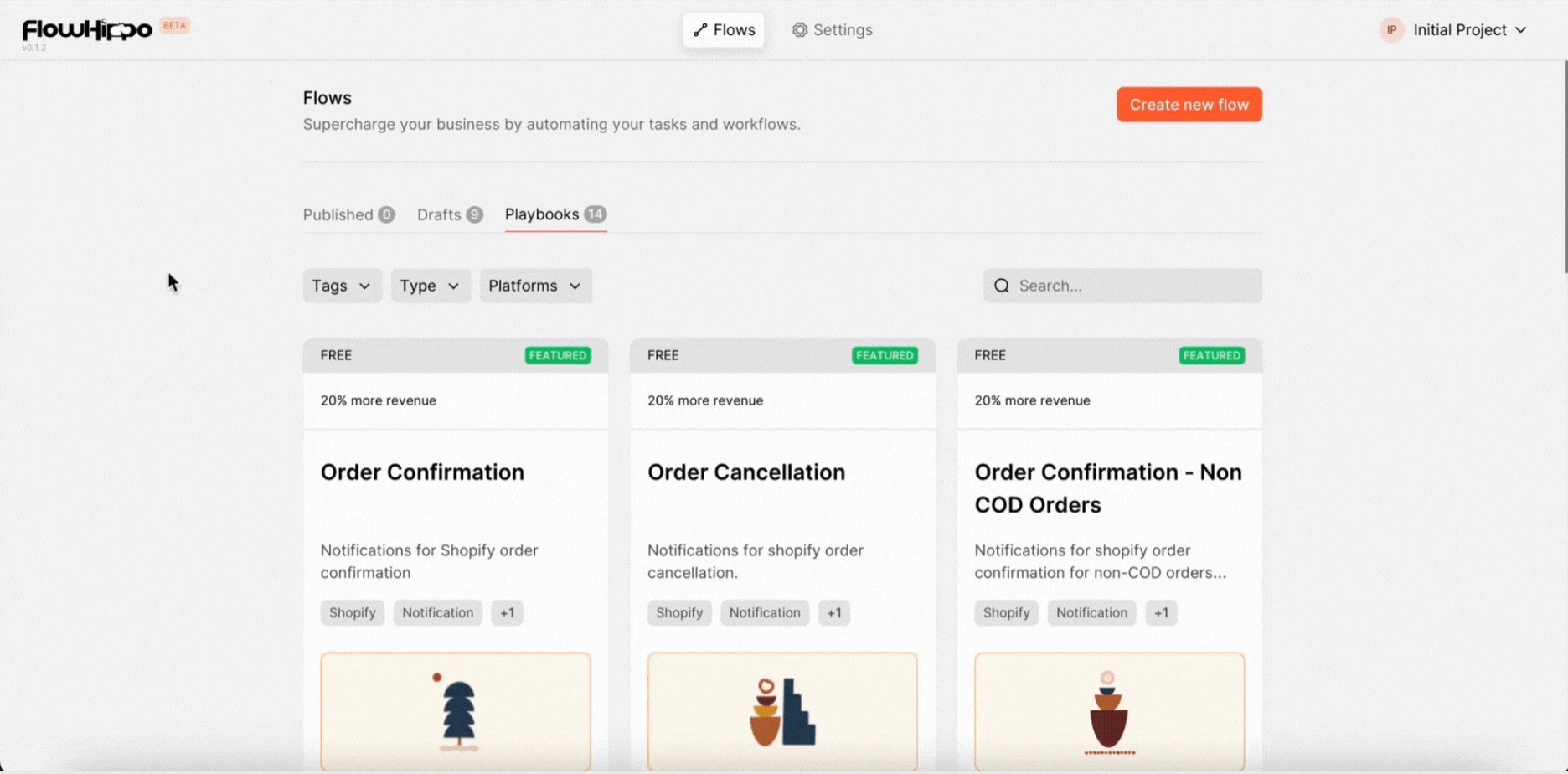
Task: Click the vase thumbnail on Non COD Orders card
Action: coord(1110,711)
